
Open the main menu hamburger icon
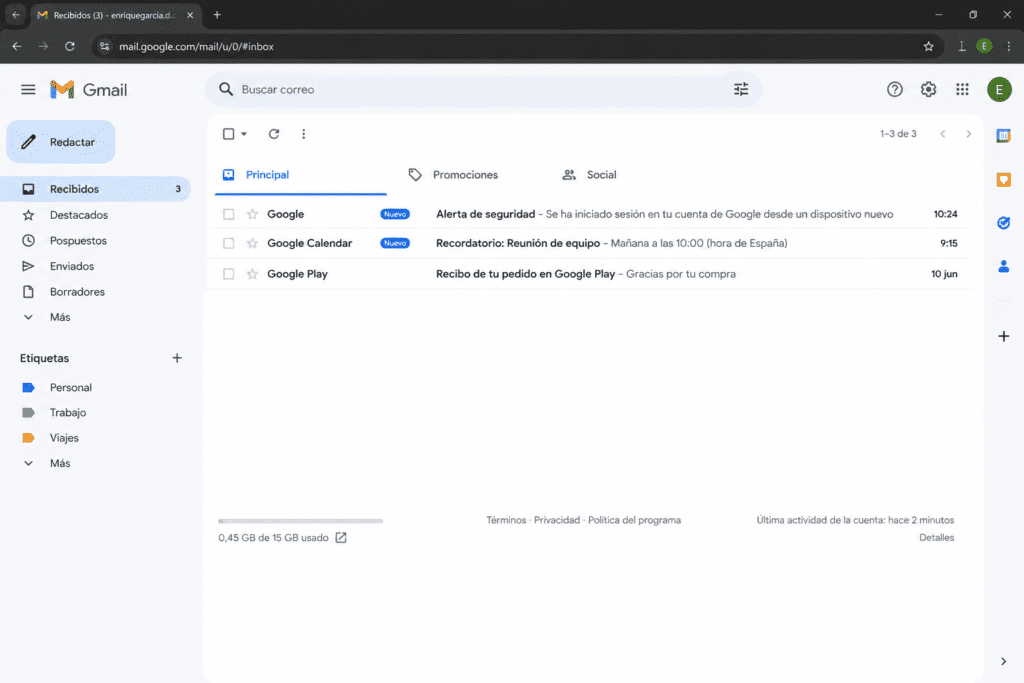click(x=28, y=89)
